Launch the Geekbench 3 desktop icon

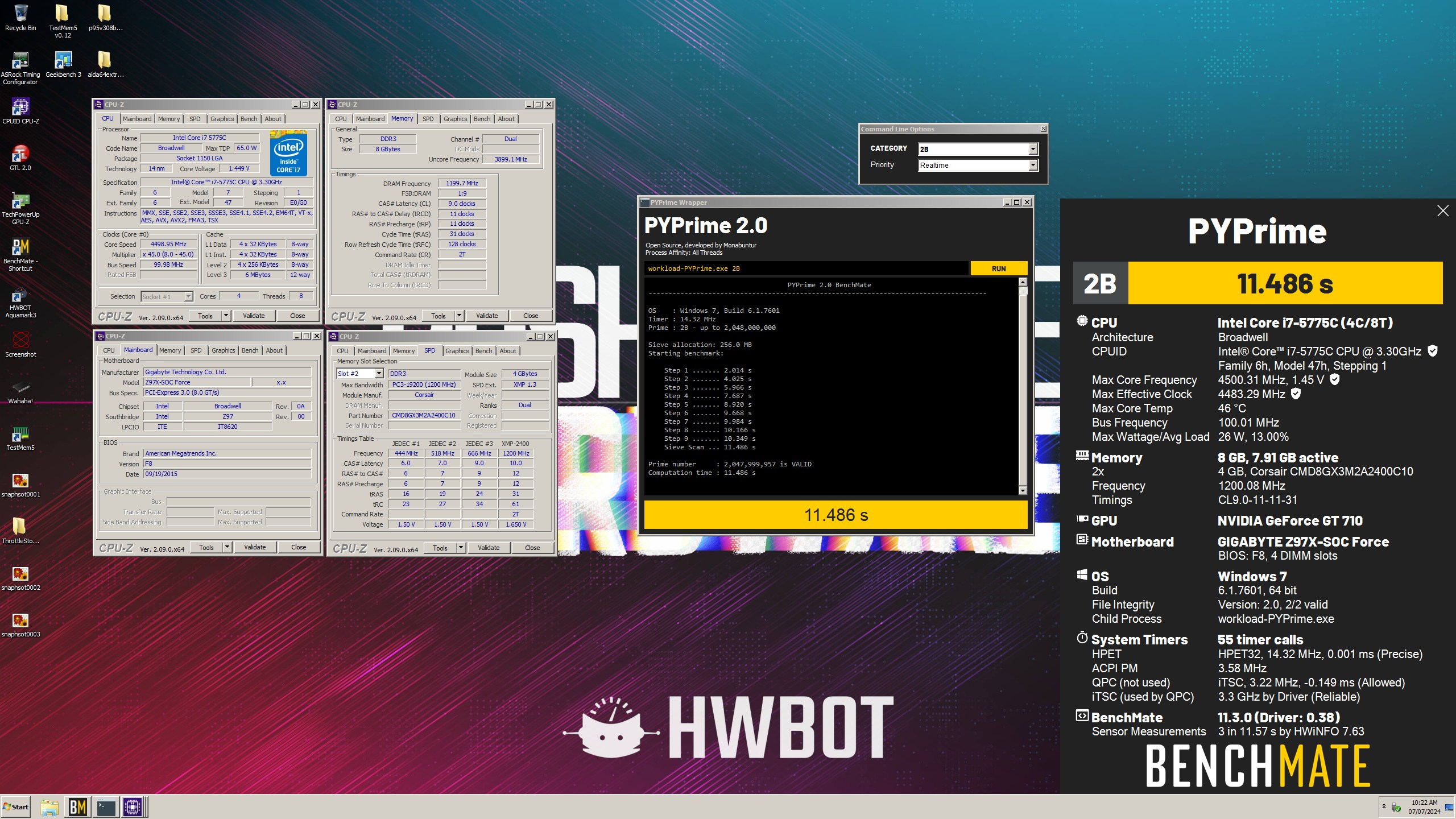tap(63, 65)
